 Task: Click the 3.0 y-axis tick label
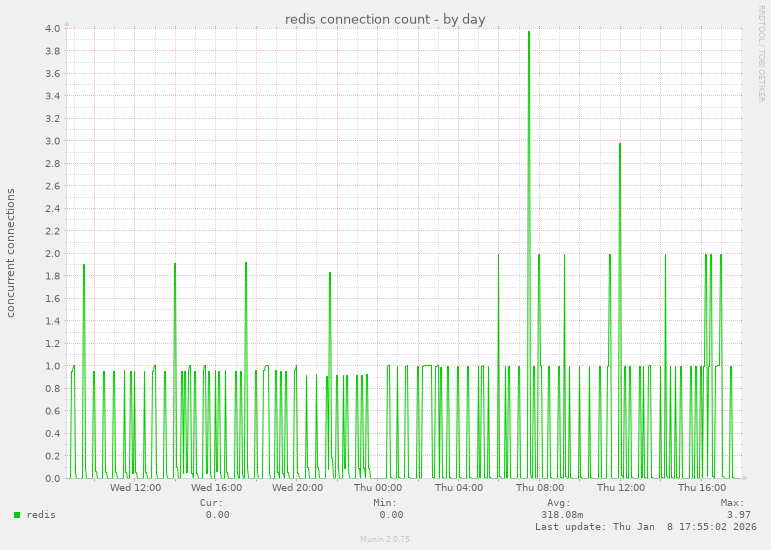[53, 141]
